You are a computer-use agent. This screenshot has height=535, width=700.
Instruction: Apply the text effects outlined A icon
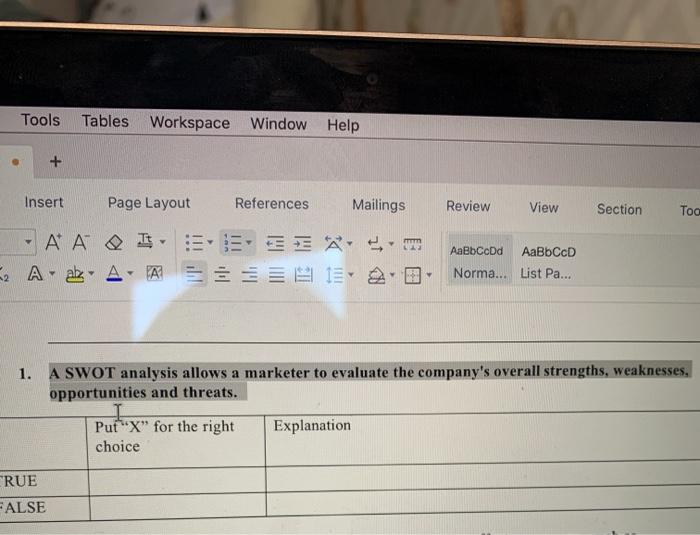pos(35,273)
